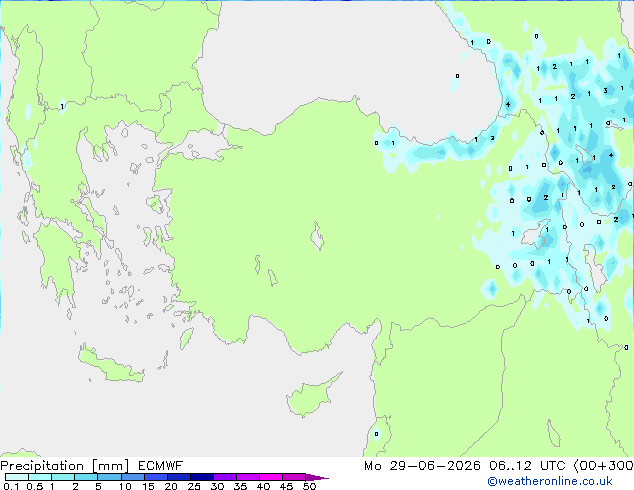Pick the 40–45 mm magenta legend swatch

271,477
